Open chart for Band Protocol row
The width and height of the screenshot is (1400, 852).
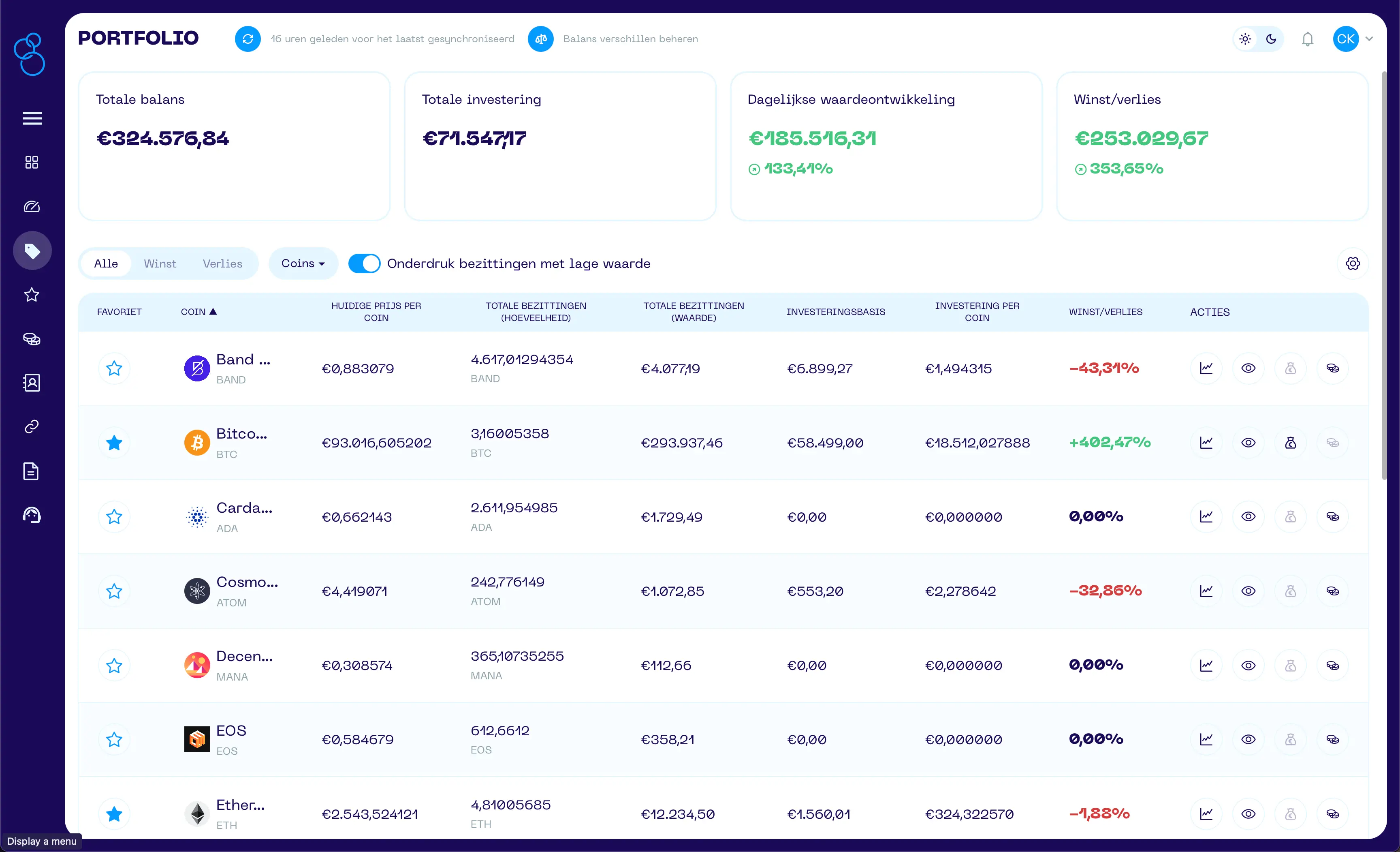point(1206,368)
